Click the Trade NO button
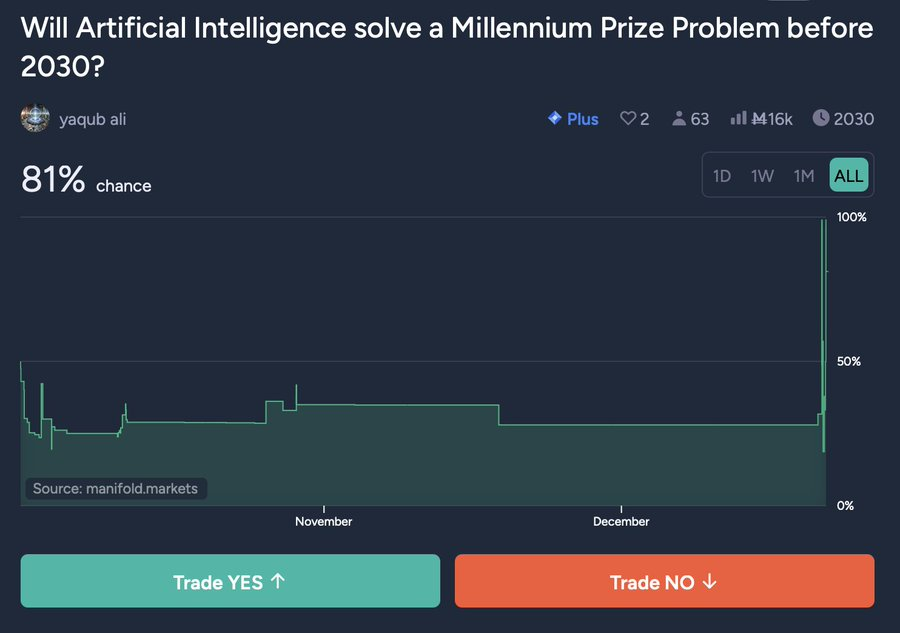 click(x=665, y=581)
